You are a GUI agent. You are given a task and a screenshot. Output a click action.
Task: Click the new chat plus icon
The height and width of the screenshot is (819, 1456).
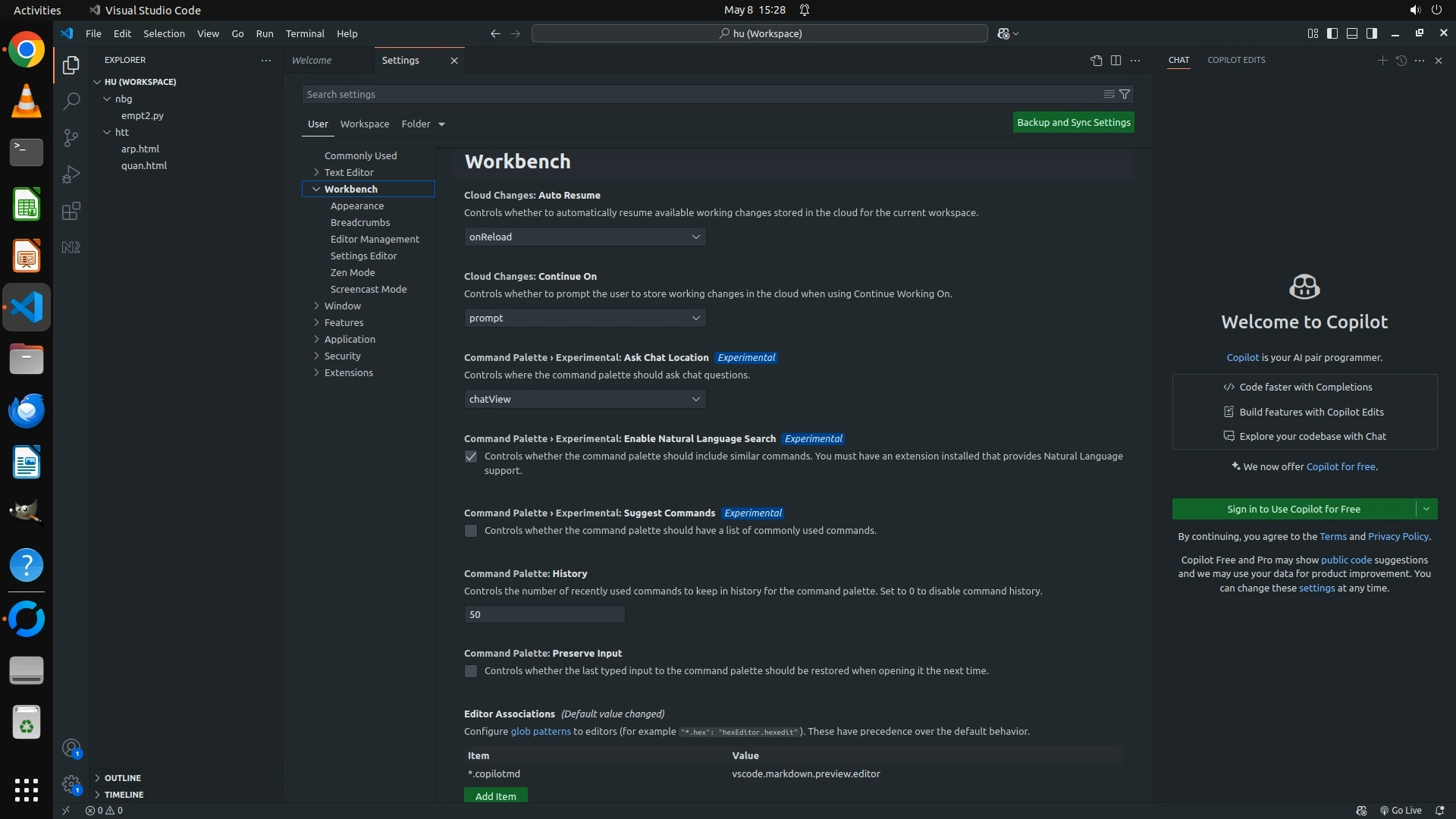1382,61
